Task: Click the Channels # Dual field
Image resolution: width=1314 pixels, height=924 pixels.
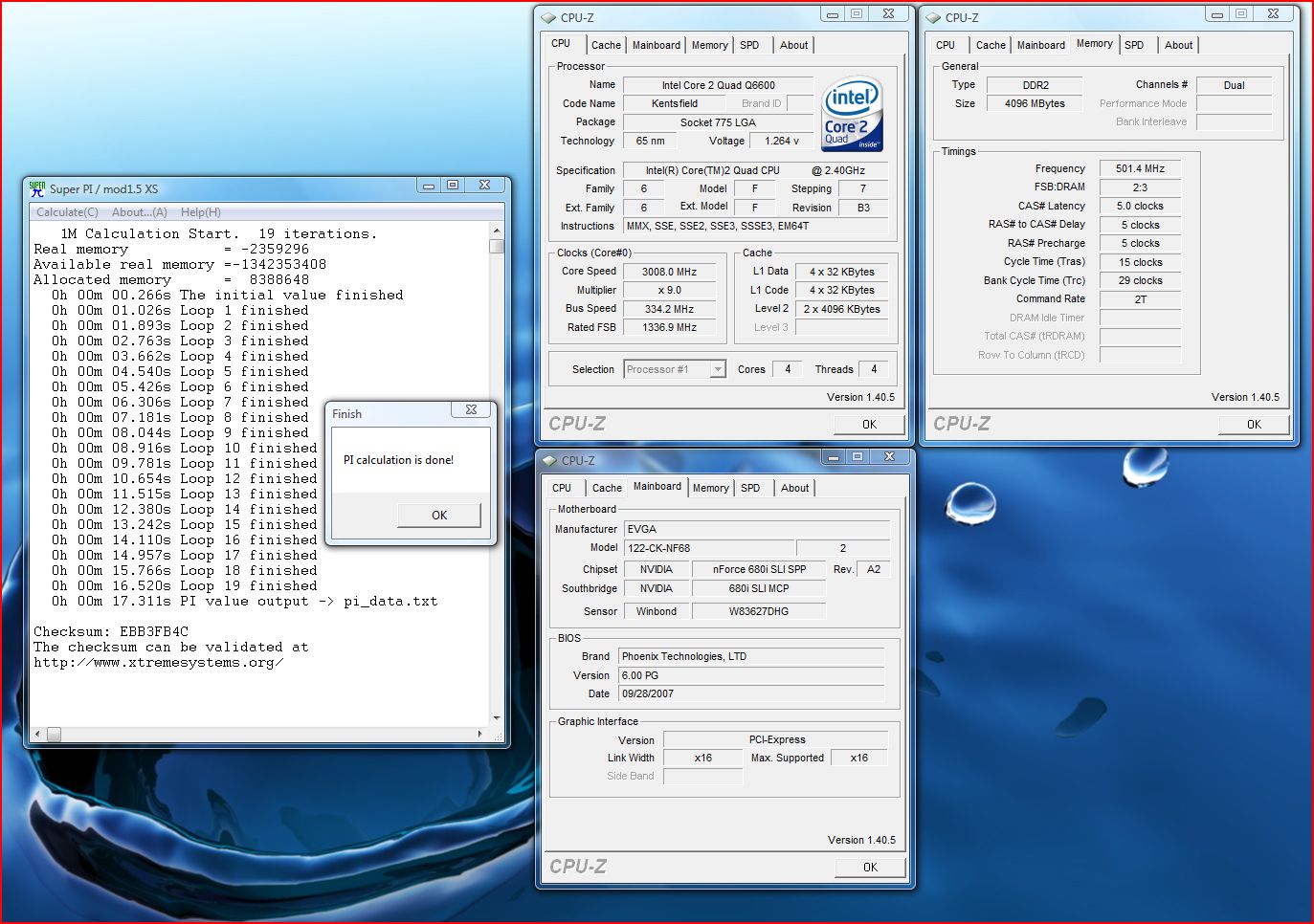Action: coord(1235,85)
